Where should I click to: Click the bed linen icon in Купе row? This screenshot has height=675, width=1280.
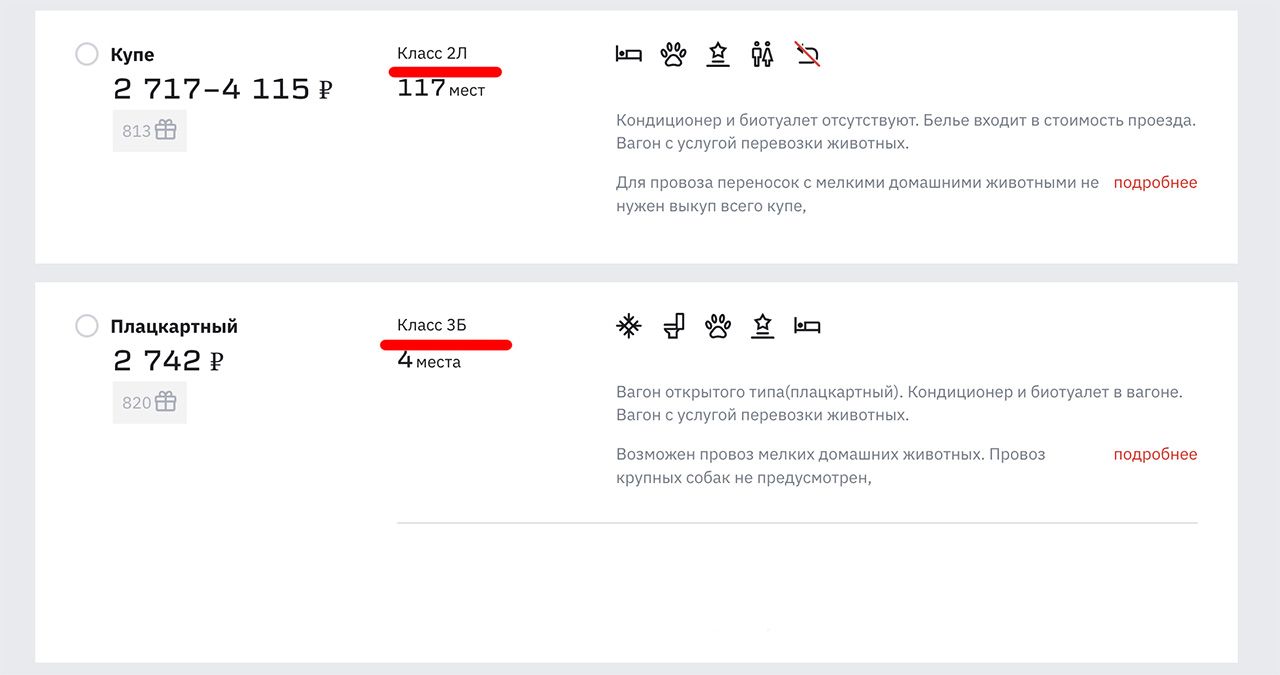[x=628, y=54]
